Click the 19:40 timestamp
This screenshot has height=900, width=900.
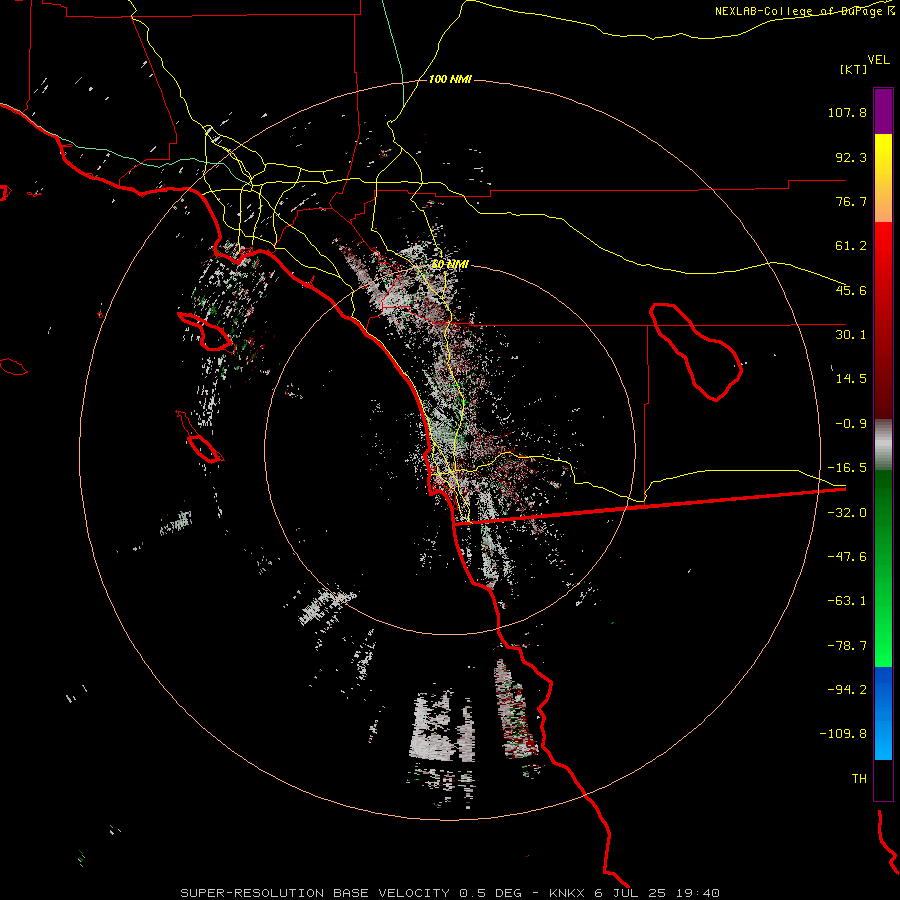point(697,893)
